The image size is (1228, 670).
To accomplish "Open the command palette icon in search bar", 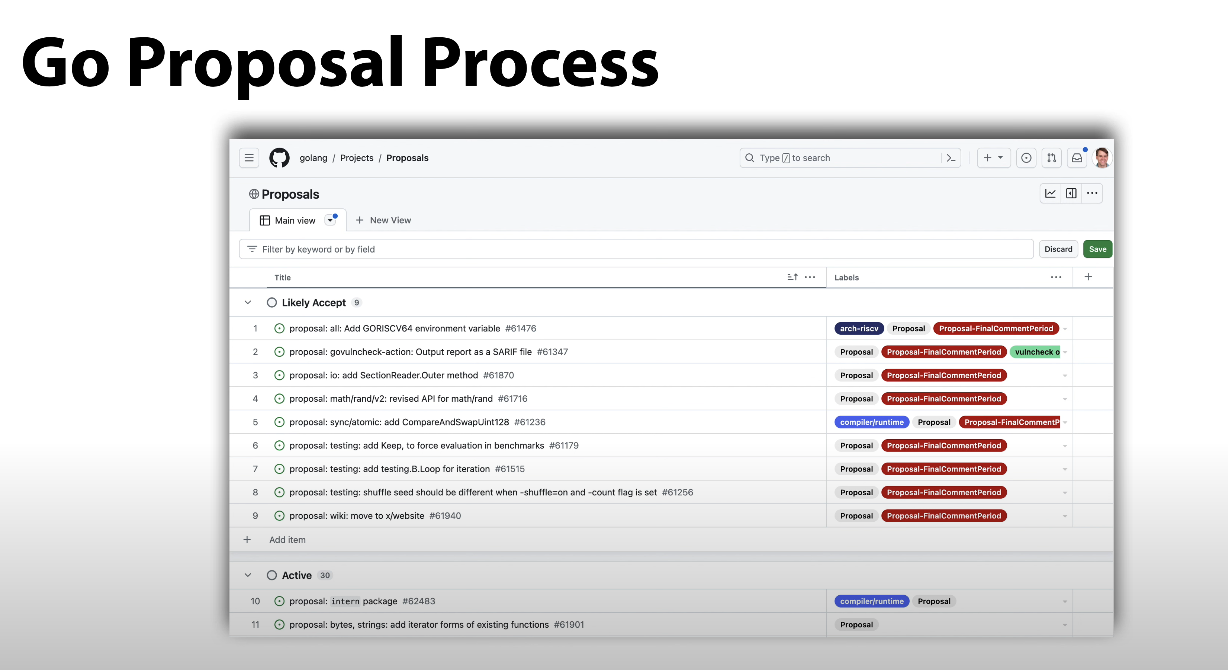I will click(952, 158).
